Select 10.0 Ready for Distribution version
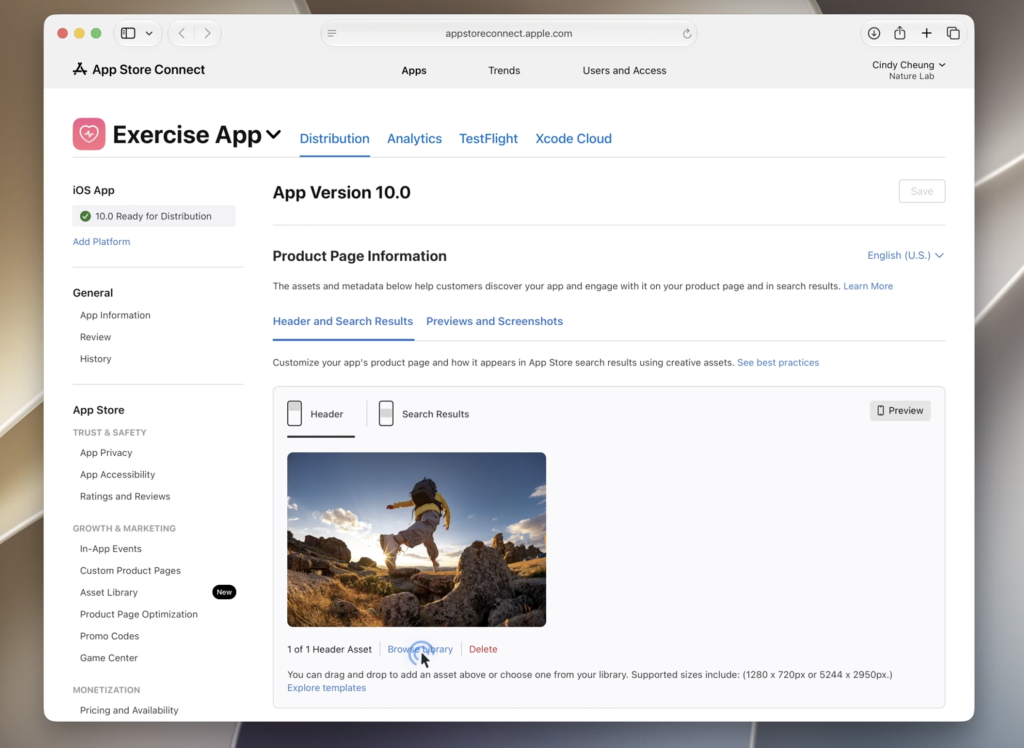The image size is (1024, 748). tap(153, 216)
